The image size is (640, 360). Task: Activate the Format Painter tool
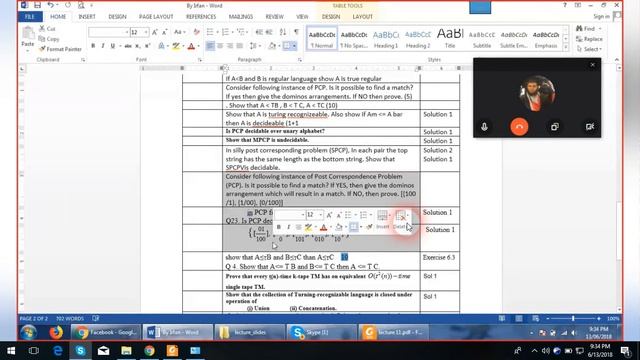tap(60, 49)
